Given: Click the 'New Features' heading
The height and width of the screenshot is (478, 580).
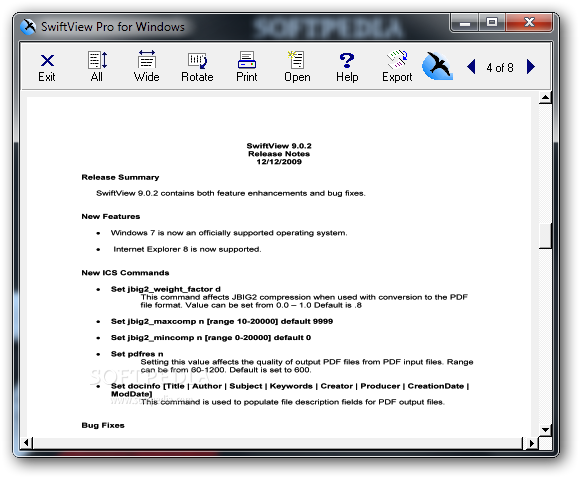Looking at the screenshot, I should coord(111,216).
